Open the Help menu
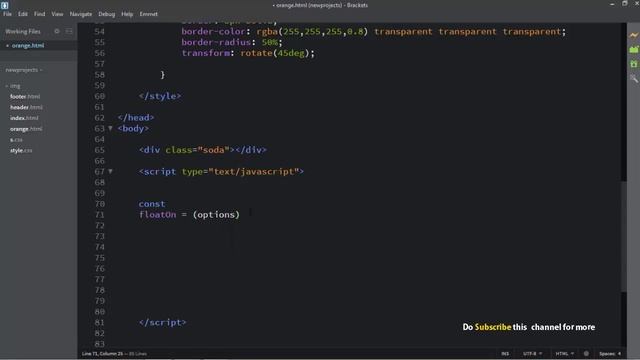Screen dimensions: 640x360 tap(127, 14)
